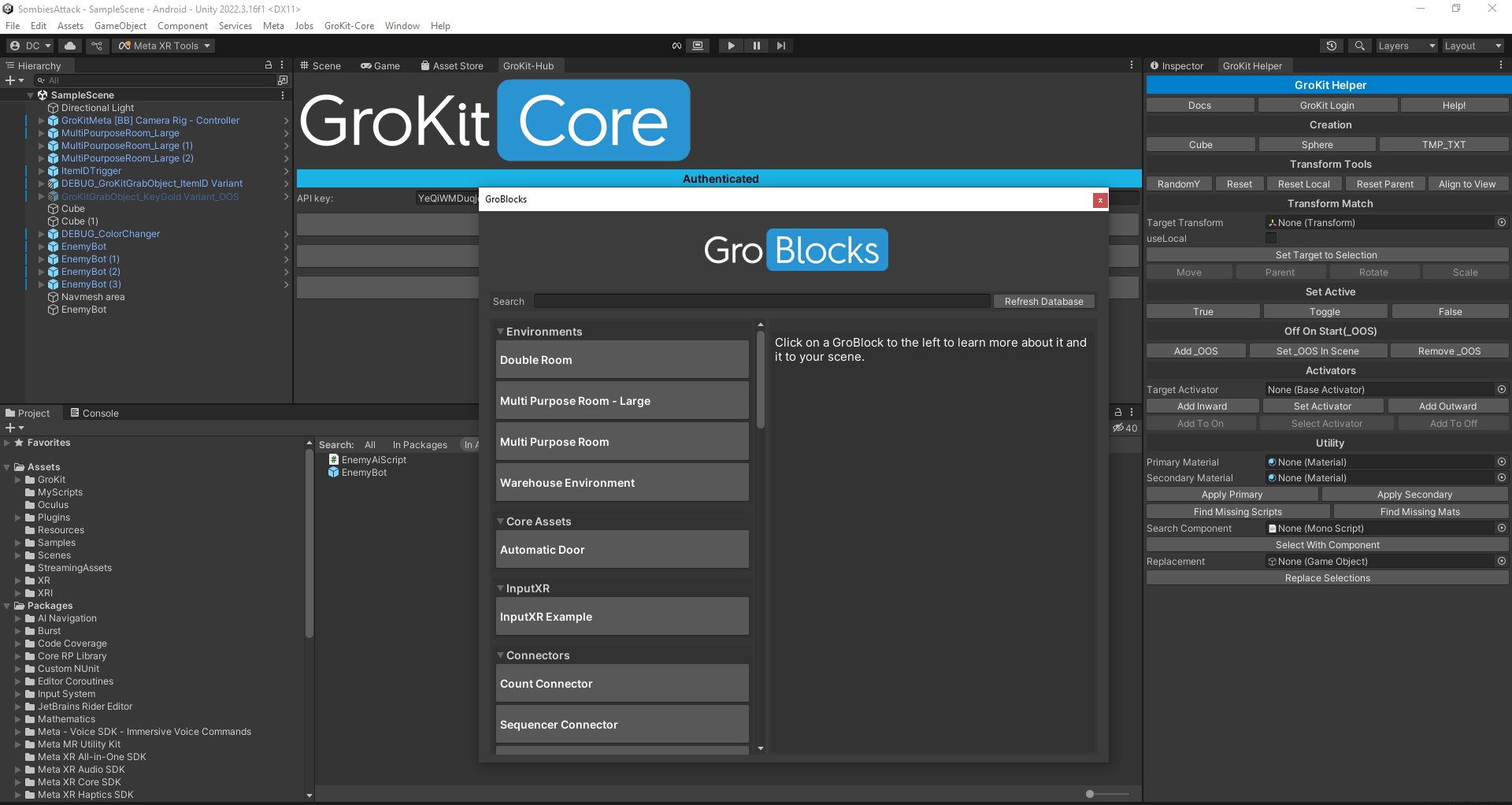The height and width of the screenshot is (805, 1512).
Task: Open the GameObject menu
Action: click(120, 26)
